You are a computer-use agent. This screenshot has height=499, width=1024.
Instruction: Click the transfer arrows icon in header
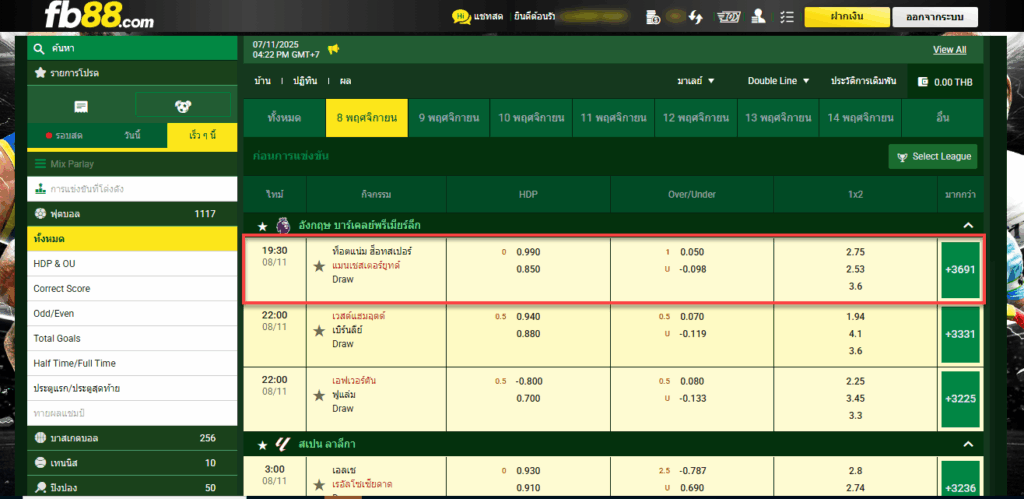click(x=696, y=17)
